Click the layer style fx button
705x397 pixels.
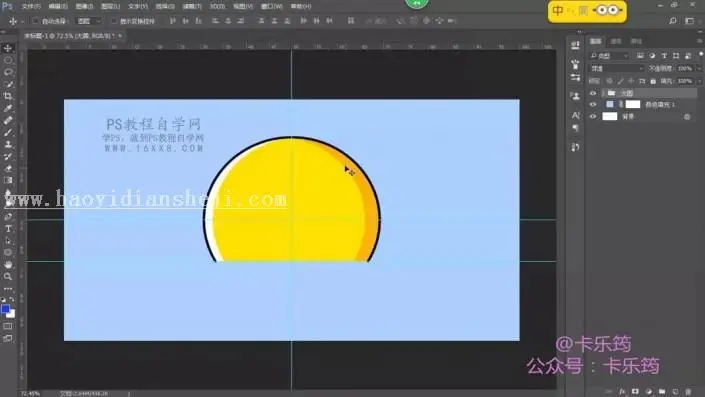coord(622,392)
